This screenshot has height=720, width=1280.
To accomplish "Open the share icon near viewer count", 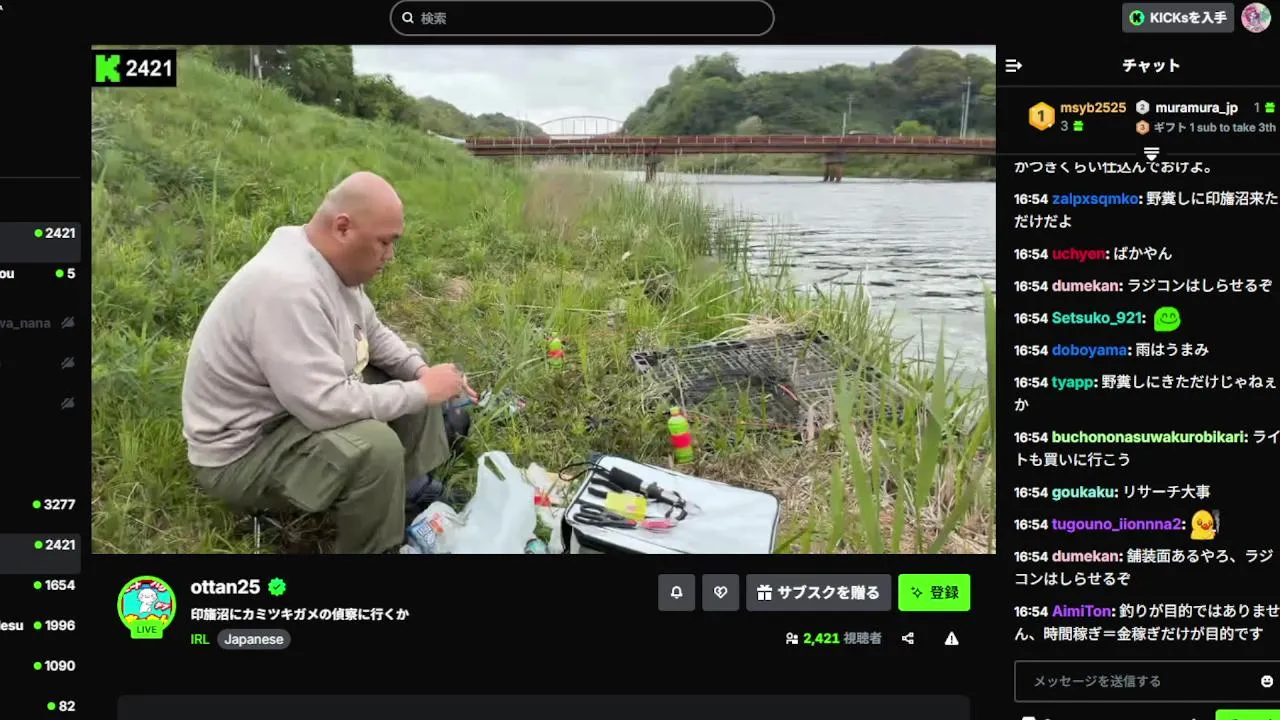I will point(908,638).
